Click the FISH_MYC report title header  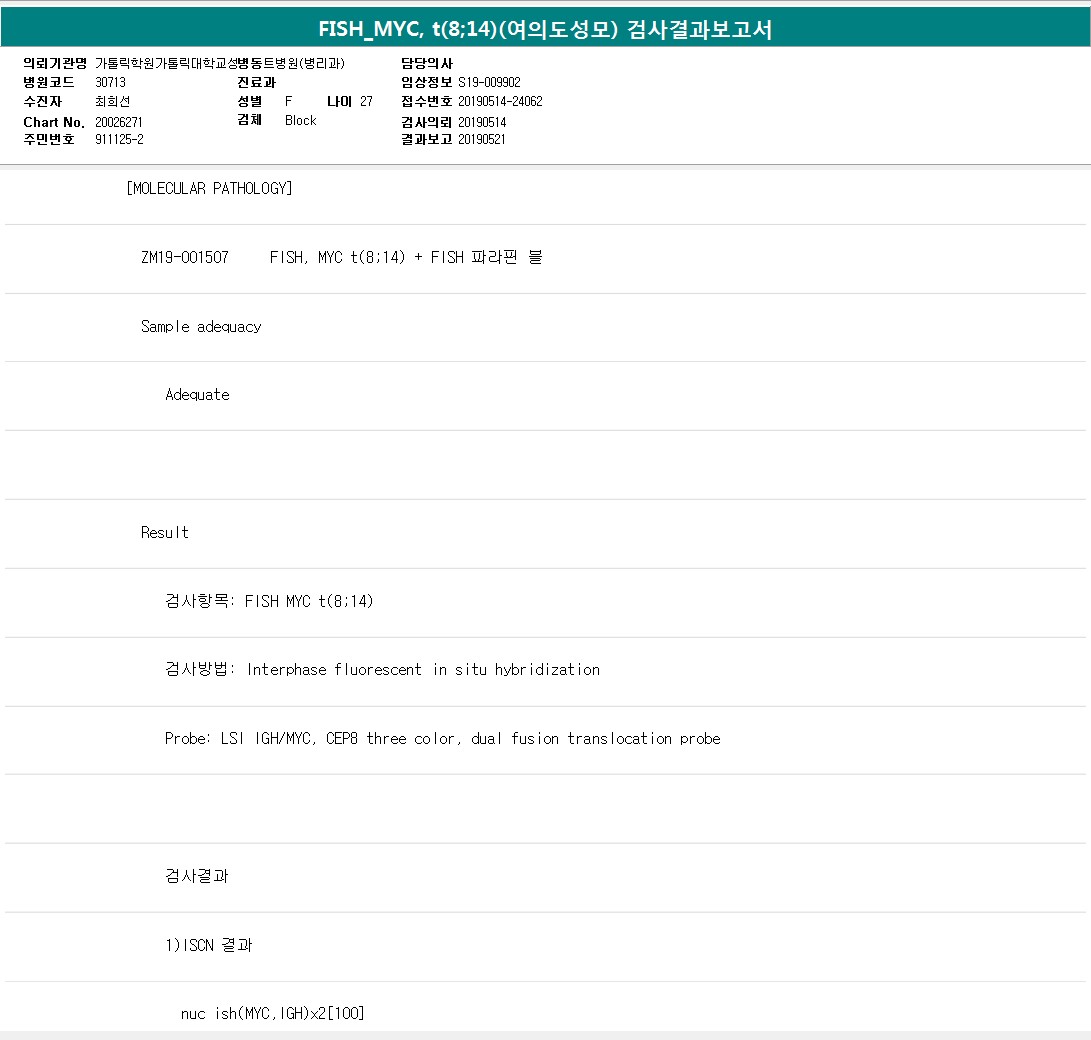[546, 29]
